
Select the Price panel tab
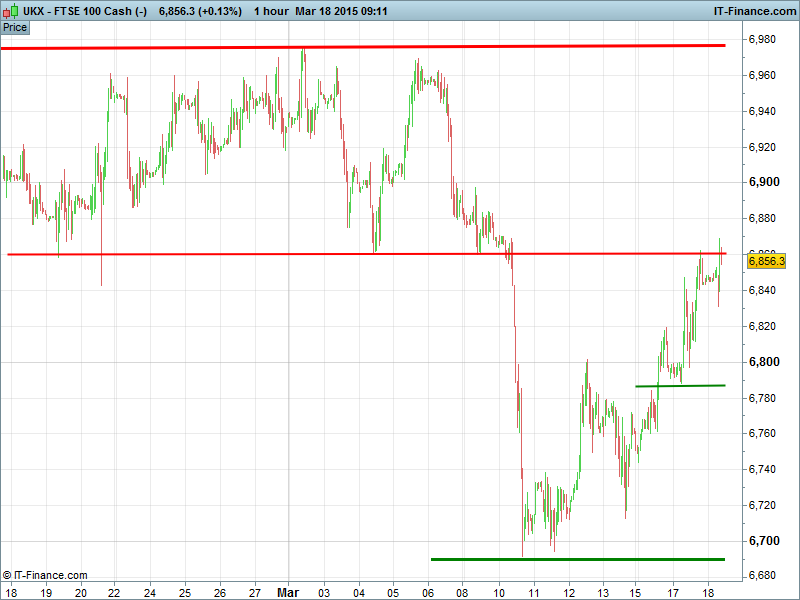(15, 27)
